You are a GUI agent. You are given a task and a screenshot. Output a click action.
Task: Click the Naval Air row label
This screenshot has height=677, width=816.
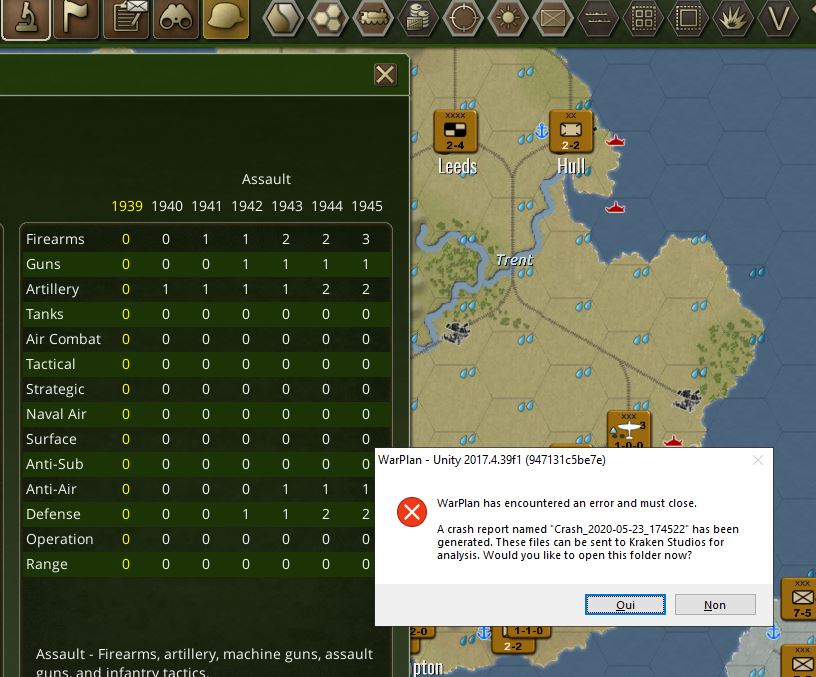(x=56, y=414)
